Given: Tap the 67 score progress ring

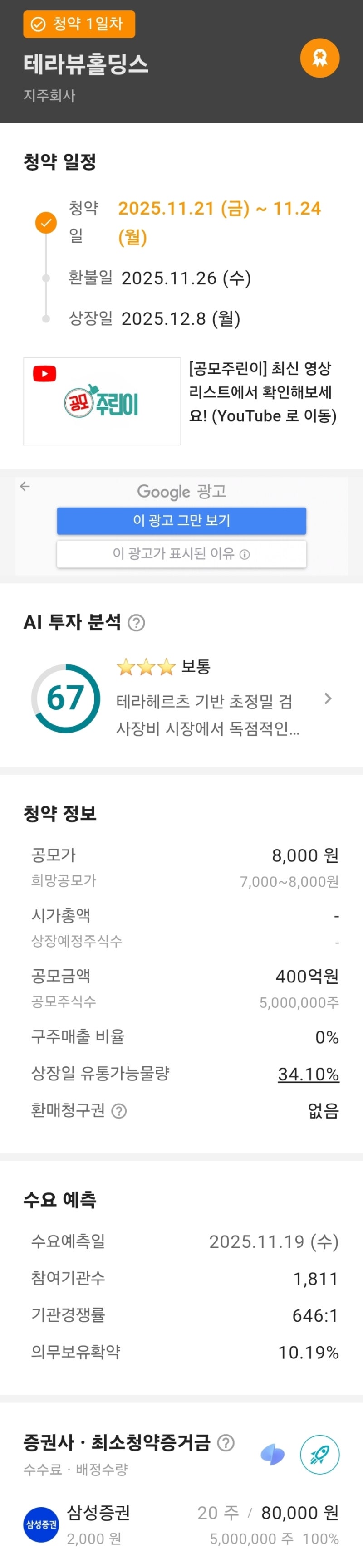Looking at the screenshot, I should tap(65, 698).
